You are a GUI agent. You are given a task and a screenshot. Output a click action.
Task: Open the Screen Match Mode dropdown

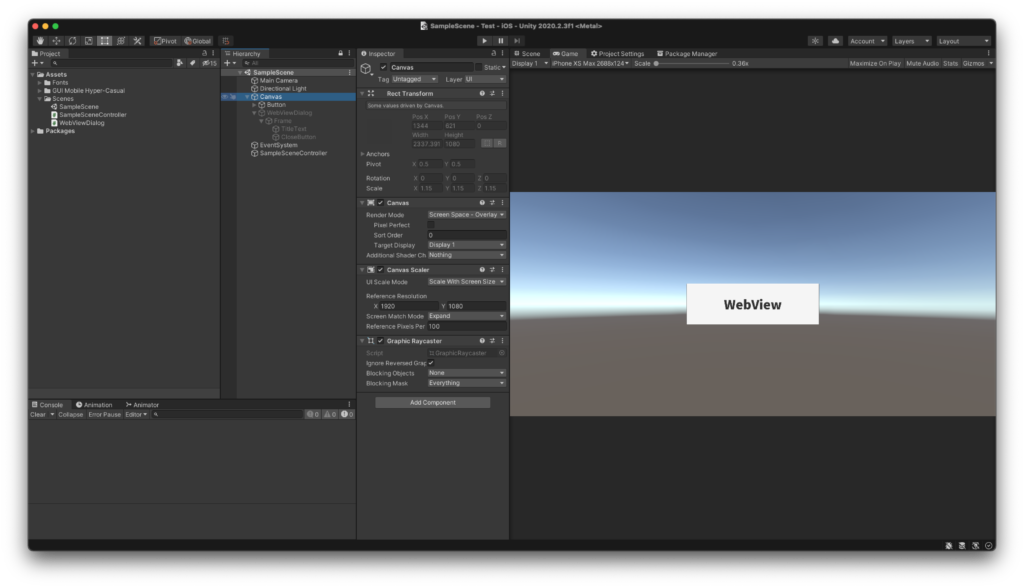point(466,316)
